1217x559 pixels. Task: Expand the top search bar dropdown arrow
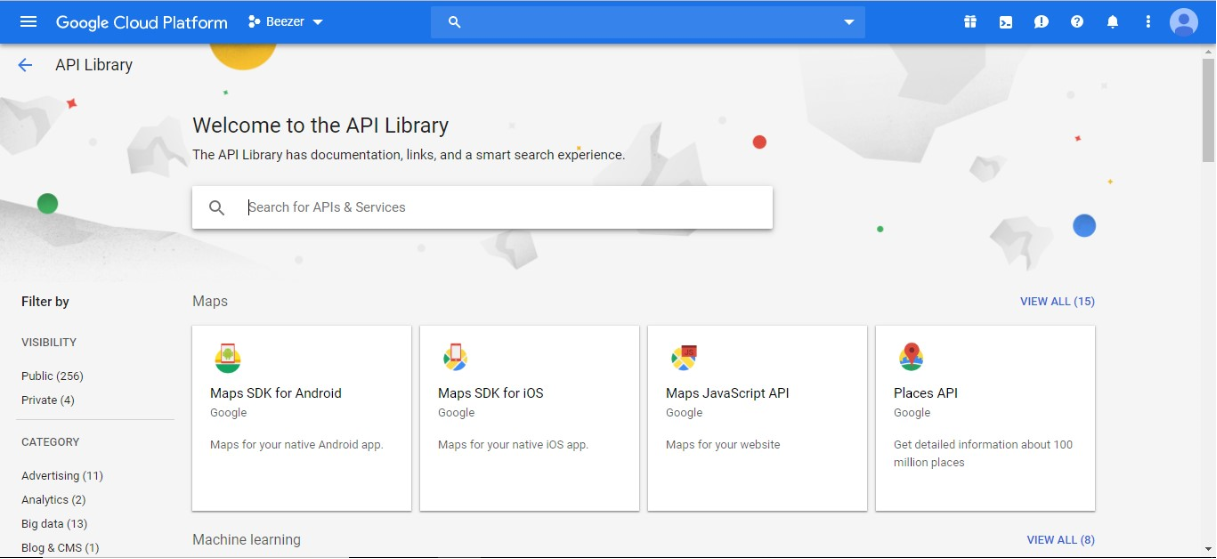click(849, 22)
